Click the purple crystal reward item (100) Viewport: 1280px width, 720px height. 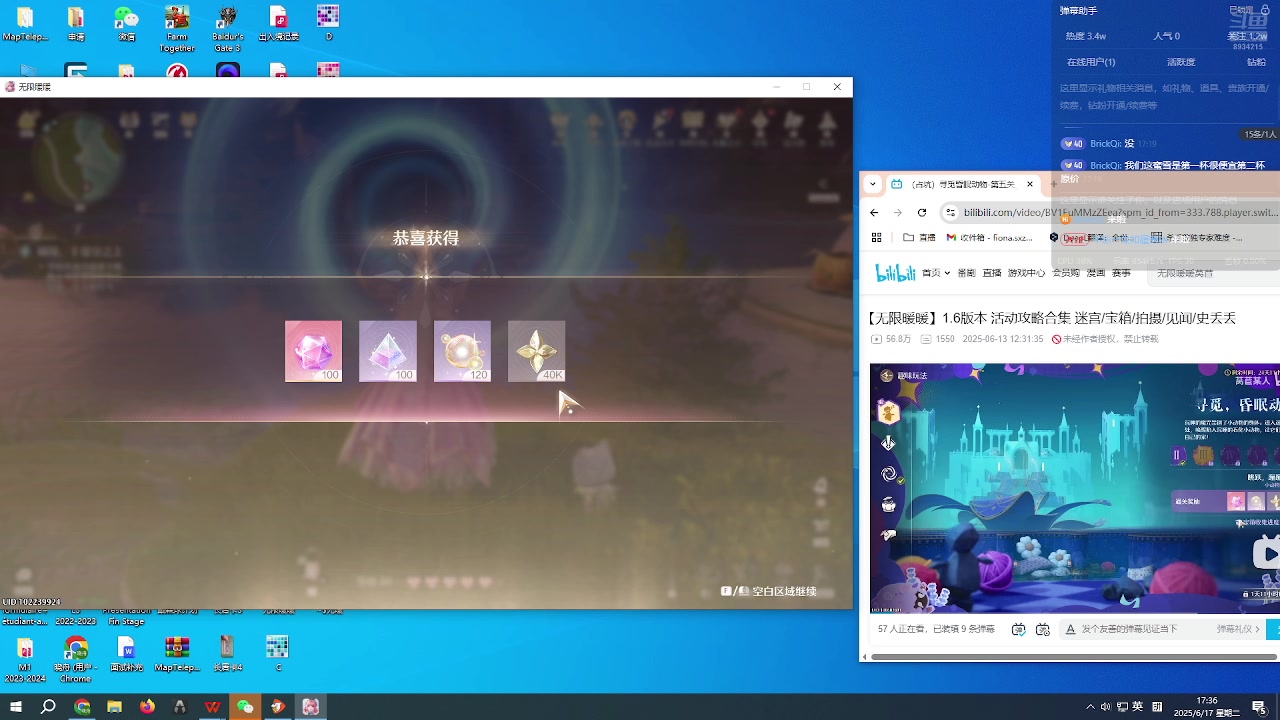click(x=388, y=351)
